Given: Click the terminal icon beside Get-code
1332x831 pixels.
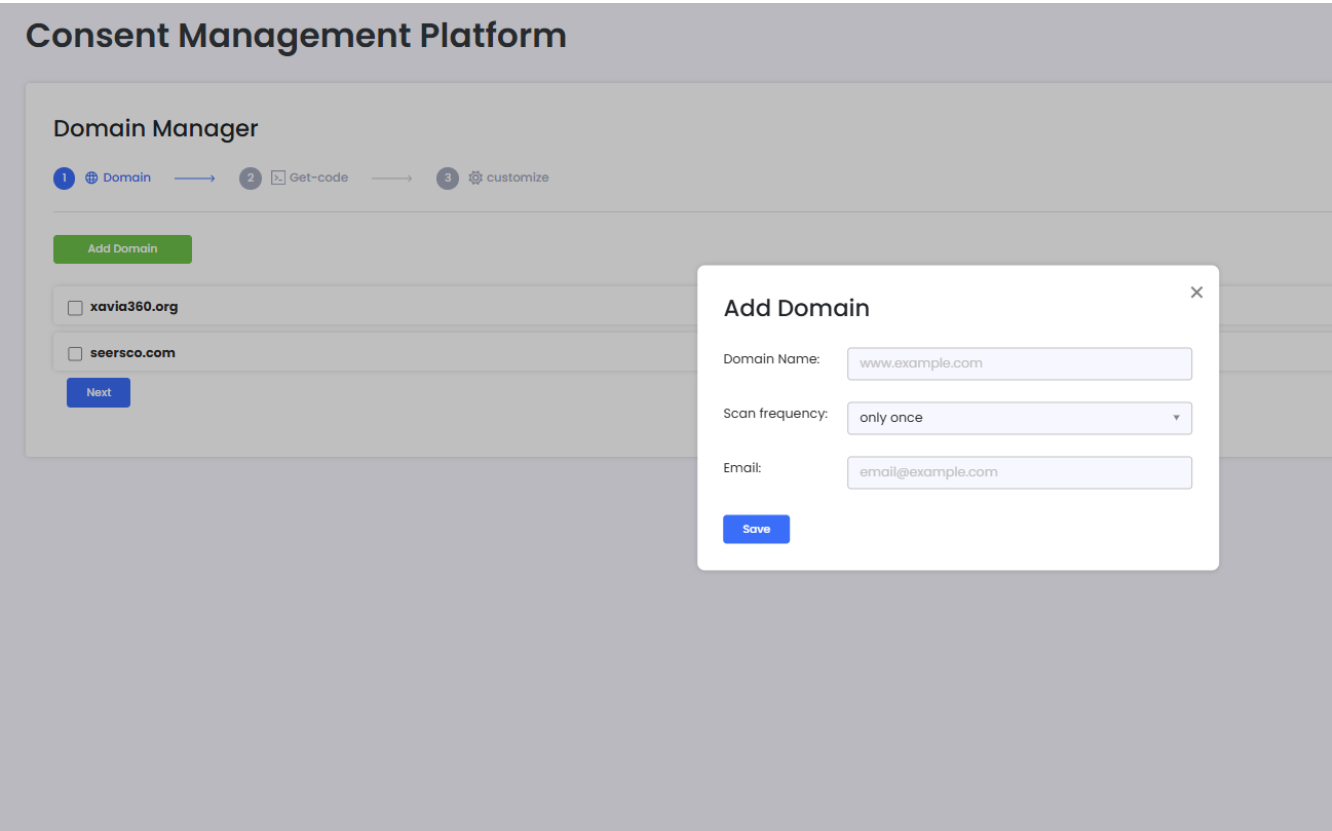Looking at the screenshot, I should click(278, 178).
